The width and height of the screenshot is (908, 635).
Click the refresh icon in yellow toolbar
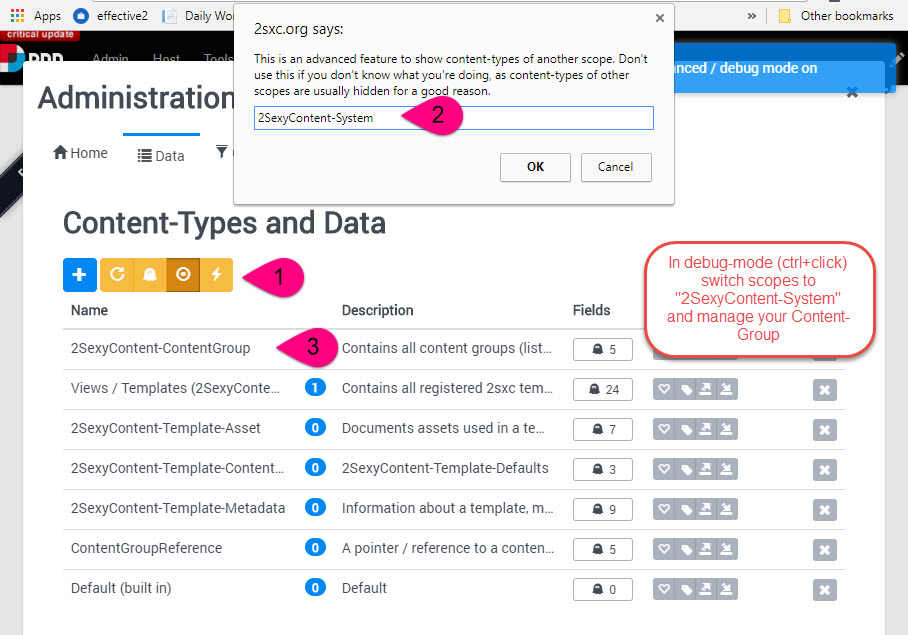click(x=117, y=274)
